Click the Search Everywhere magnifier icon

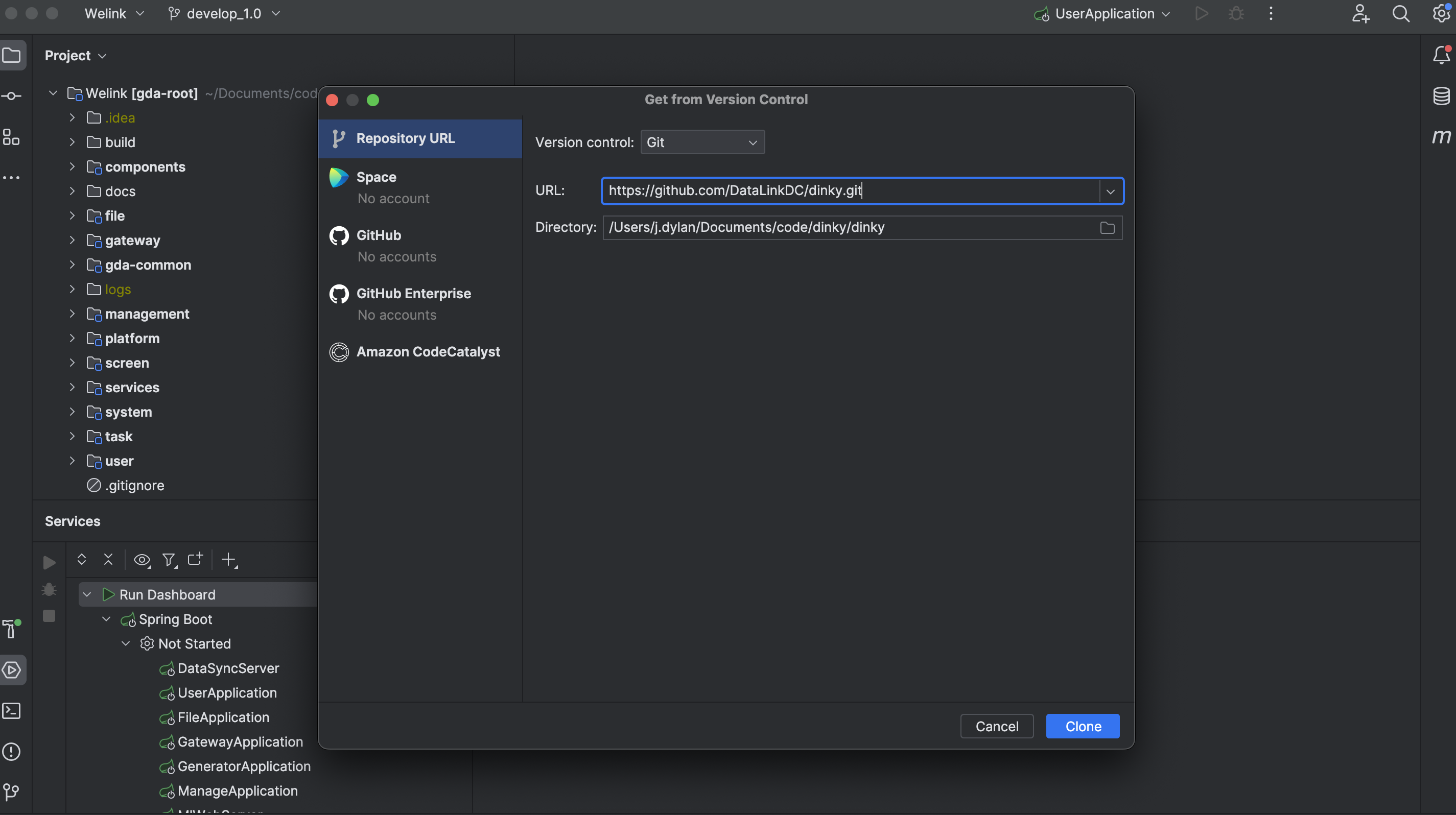click(x=1400, y=14)
